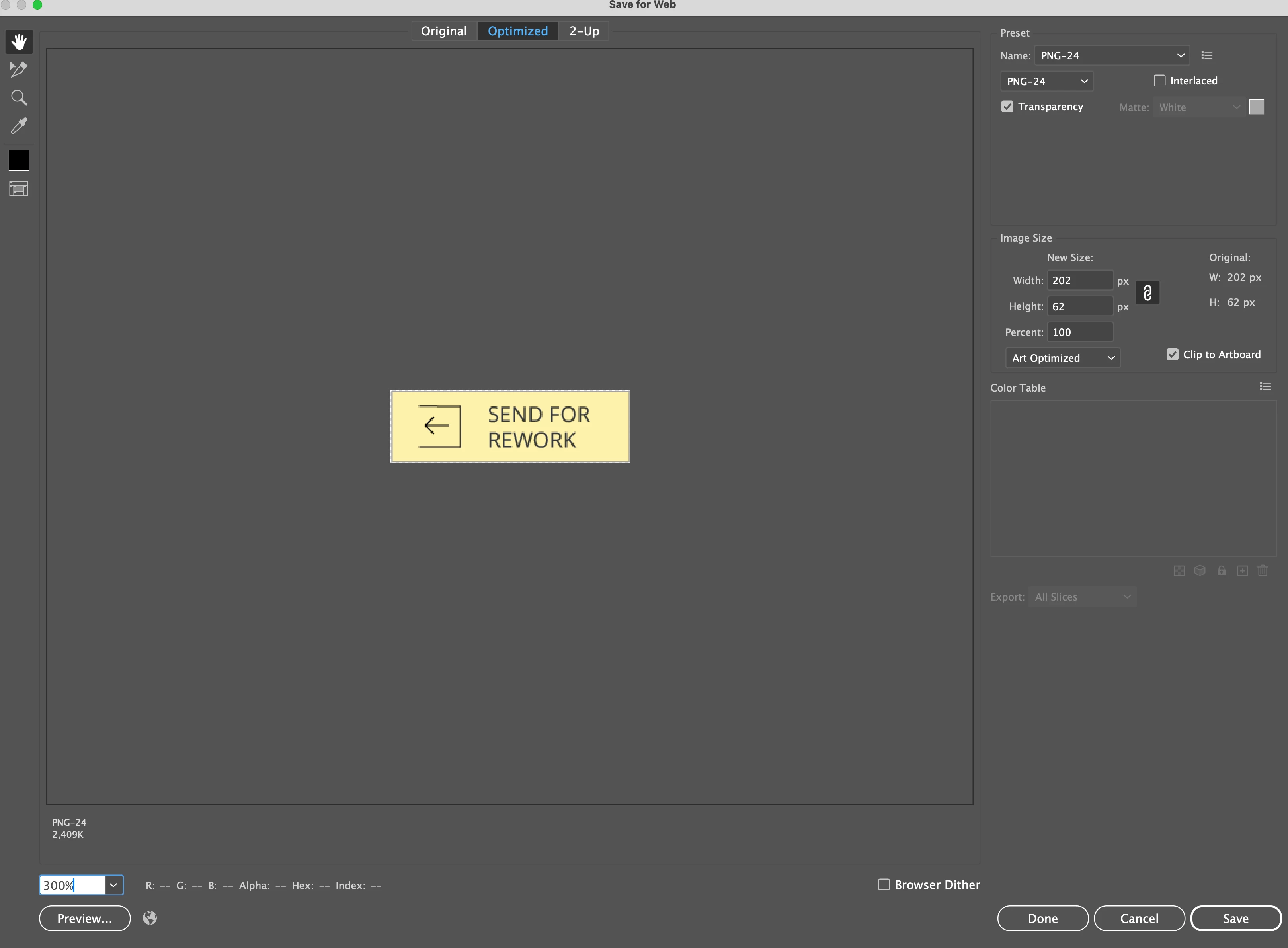Open the preset options menu icon
This screenshot has height=948, width=1288.
coord(1206,56)
